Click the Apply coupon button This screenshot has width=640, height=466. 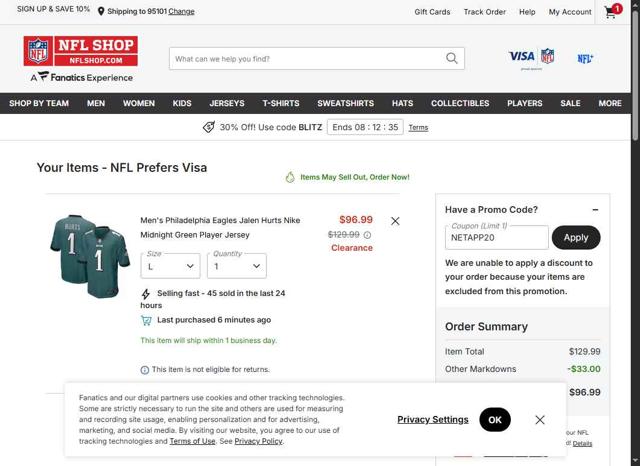[576, 238]
